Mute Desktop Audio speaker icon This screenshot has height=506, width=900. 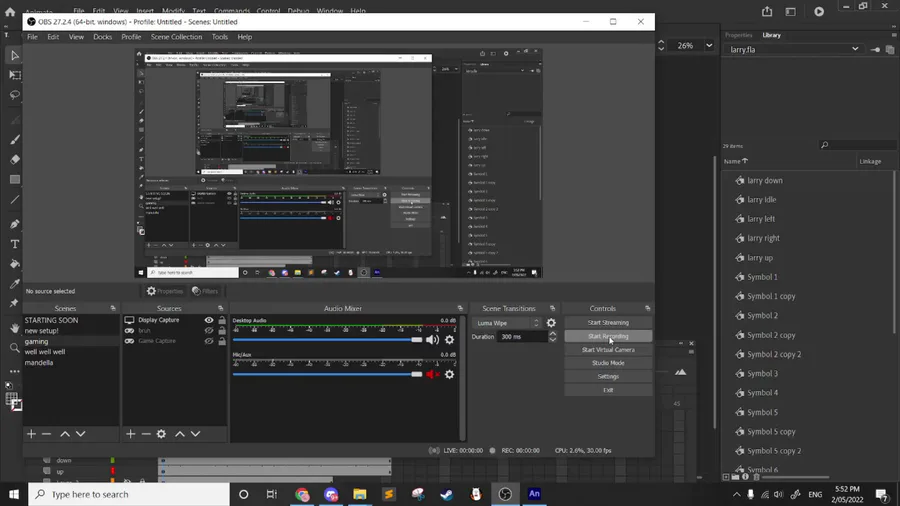tap(432, 340)
